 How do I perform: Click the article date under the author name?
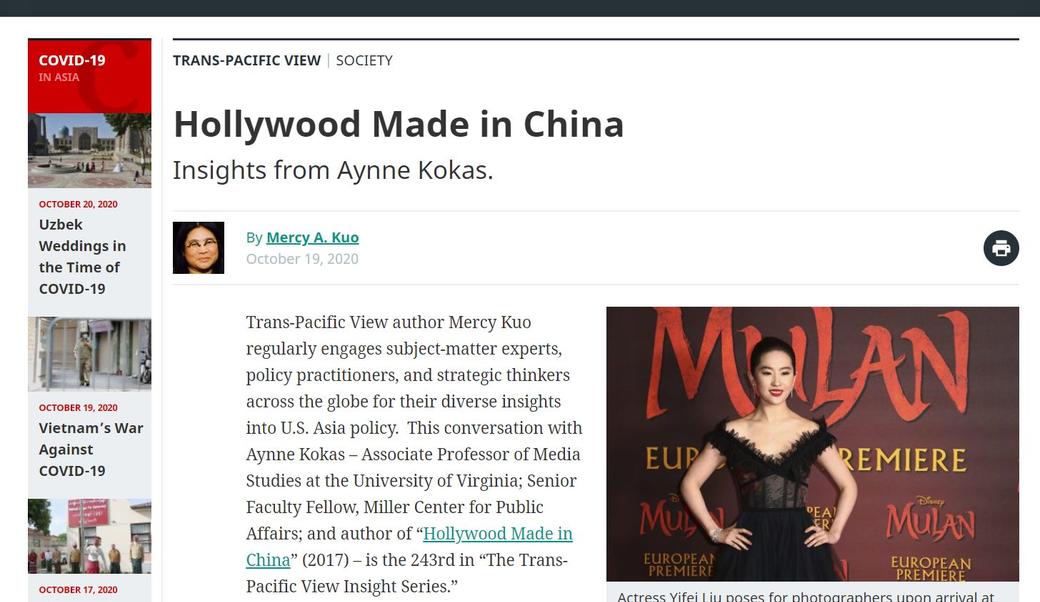click(302, 259)
